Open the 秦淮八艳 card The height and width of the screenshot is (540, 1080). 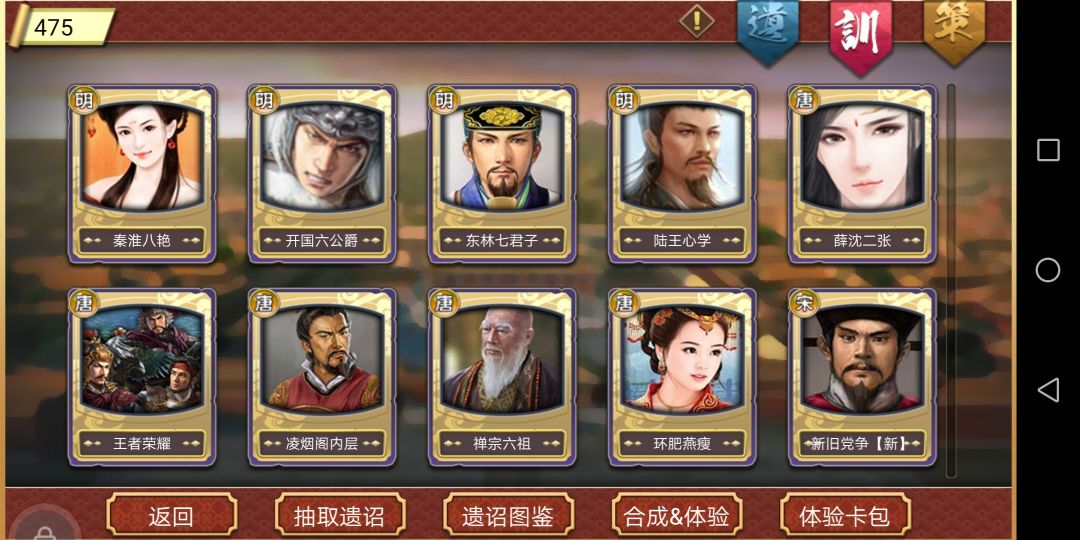pyautogui.click(x=142, y=174)
